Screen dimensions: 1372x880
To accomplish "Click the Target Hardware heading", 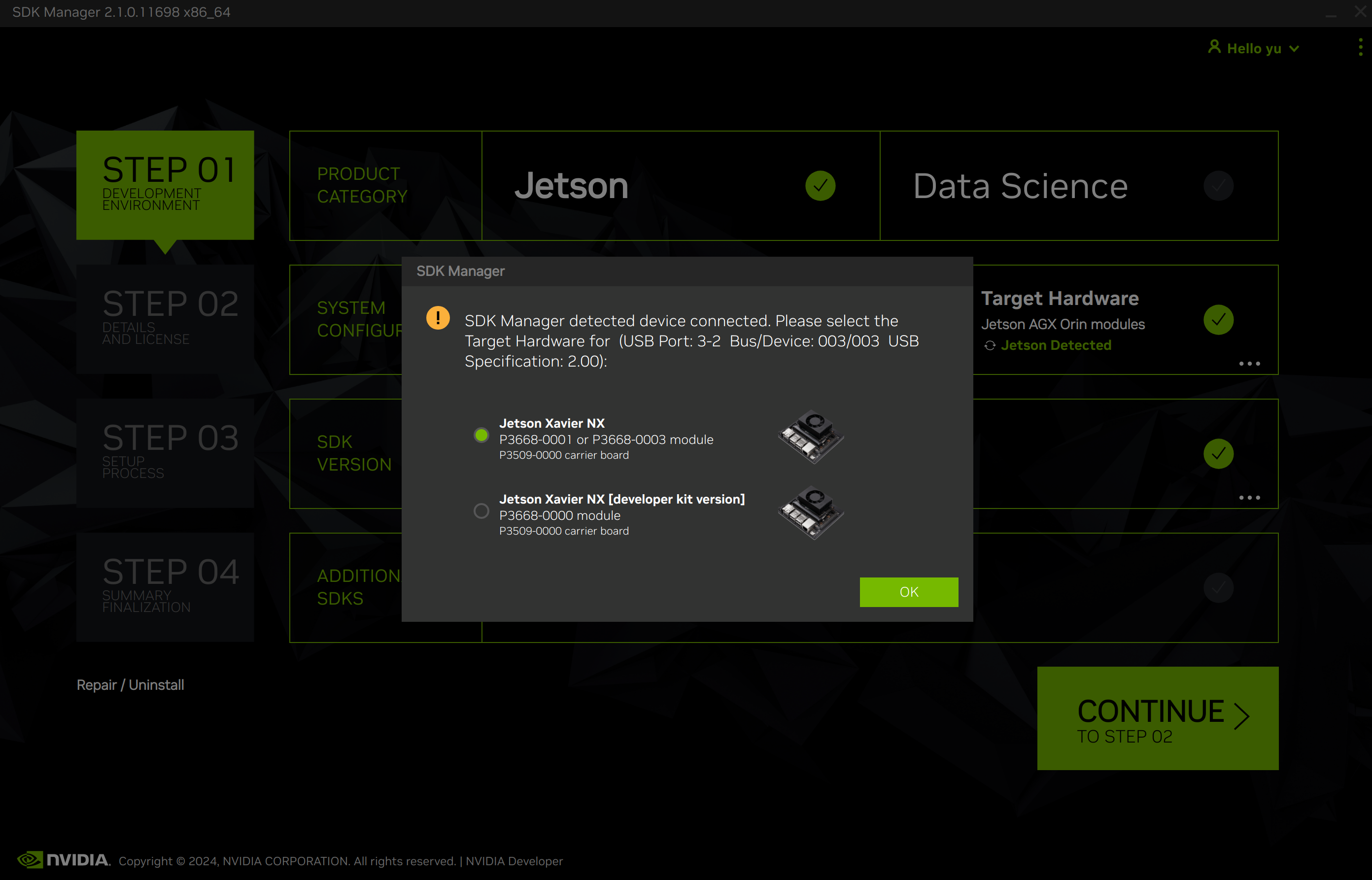I will click(1060, 298).
